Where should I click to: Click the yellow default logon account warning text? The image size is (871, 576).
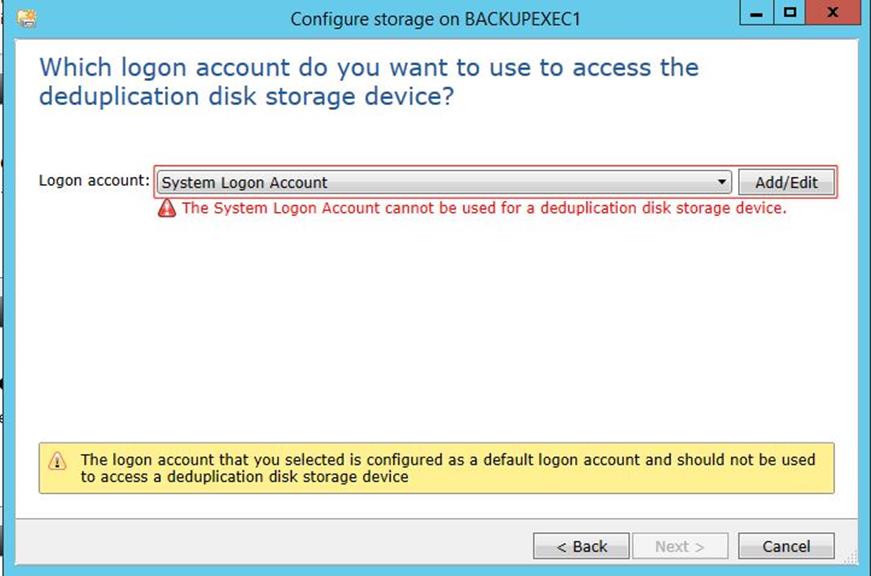point(448,468)
